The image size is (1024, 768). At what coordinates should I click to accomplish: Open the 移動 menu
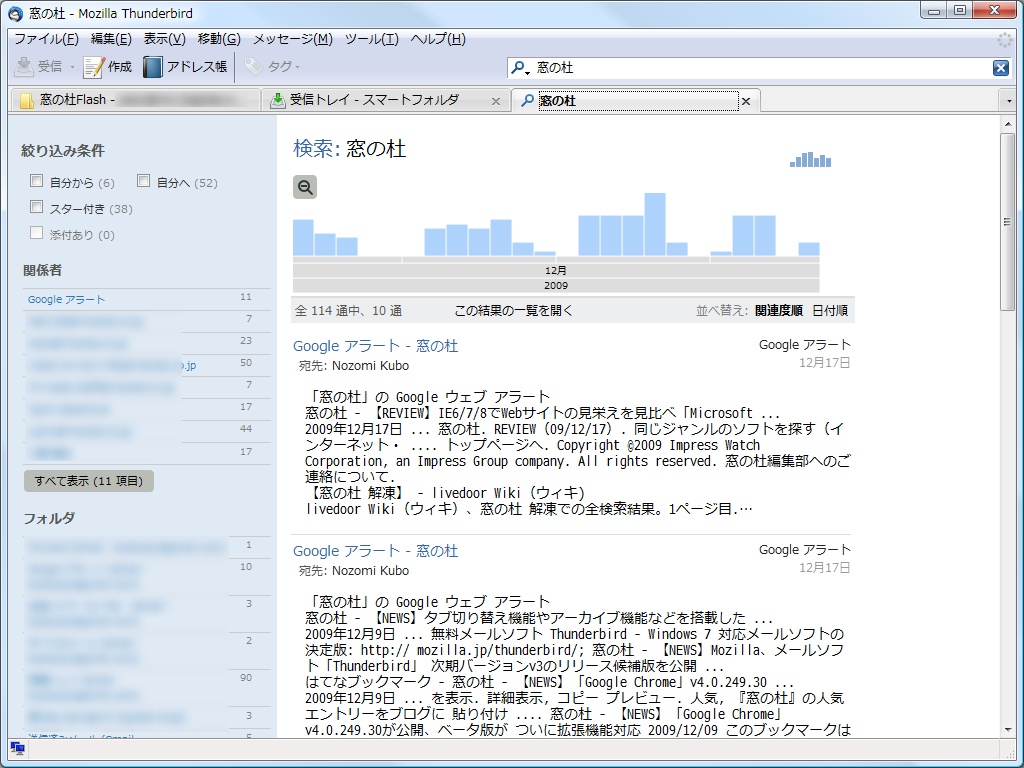219,39
